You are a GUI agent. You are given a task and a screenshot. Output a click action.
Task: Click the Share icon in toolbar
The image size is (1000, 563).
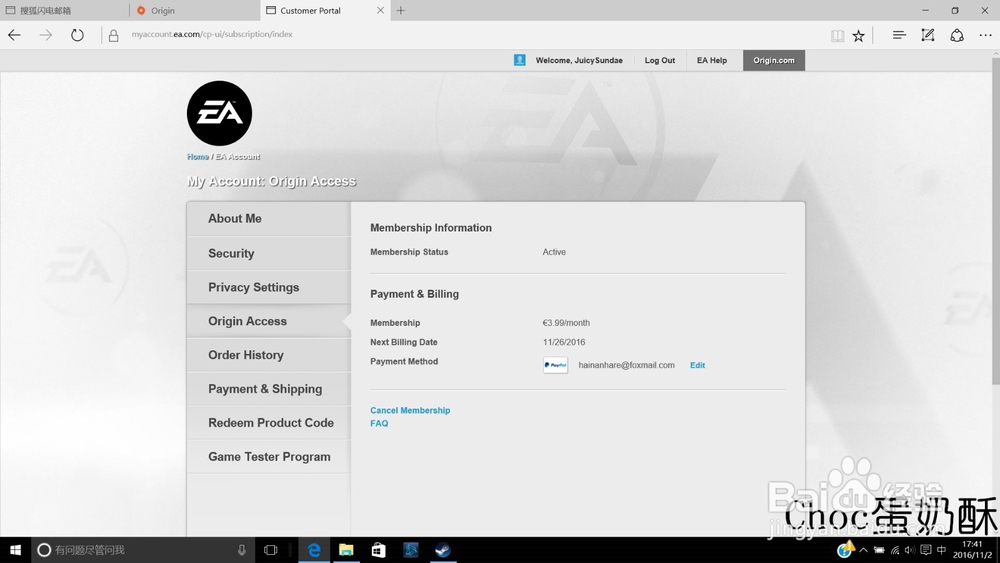click(957, 35)
